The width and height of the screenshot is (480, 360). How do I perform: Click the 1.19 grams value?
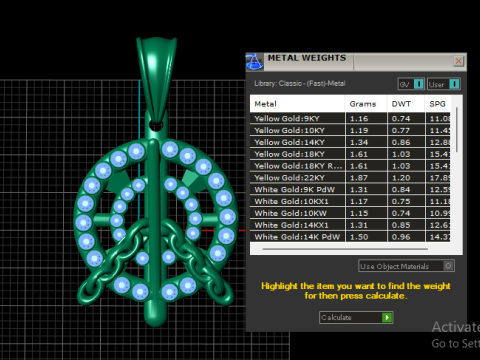pyautogui.click(x=359, y=130)
